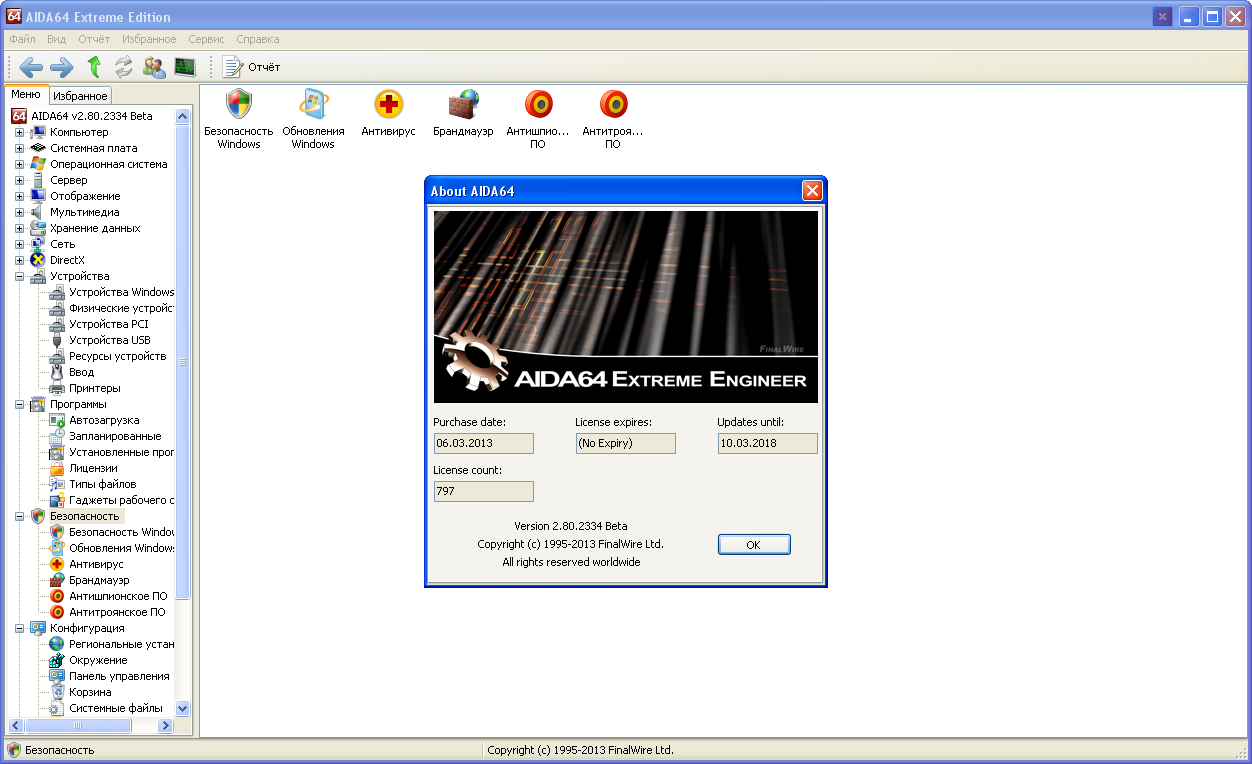
Task: Expand the Компьютер tree node
Action: [x=19, y=132]
